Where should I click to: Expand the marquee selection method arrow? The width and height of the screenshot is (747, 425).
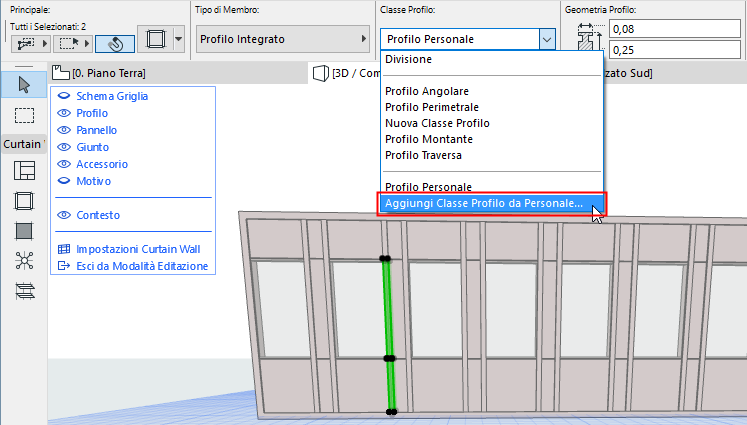[87, 44]
